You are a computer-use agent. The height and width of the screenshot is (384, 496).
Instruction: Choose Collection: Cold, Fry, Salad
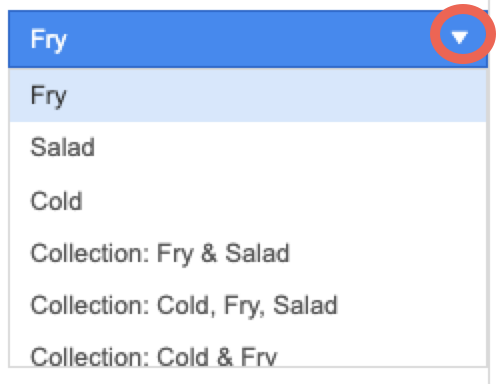[x=248, y=305]
